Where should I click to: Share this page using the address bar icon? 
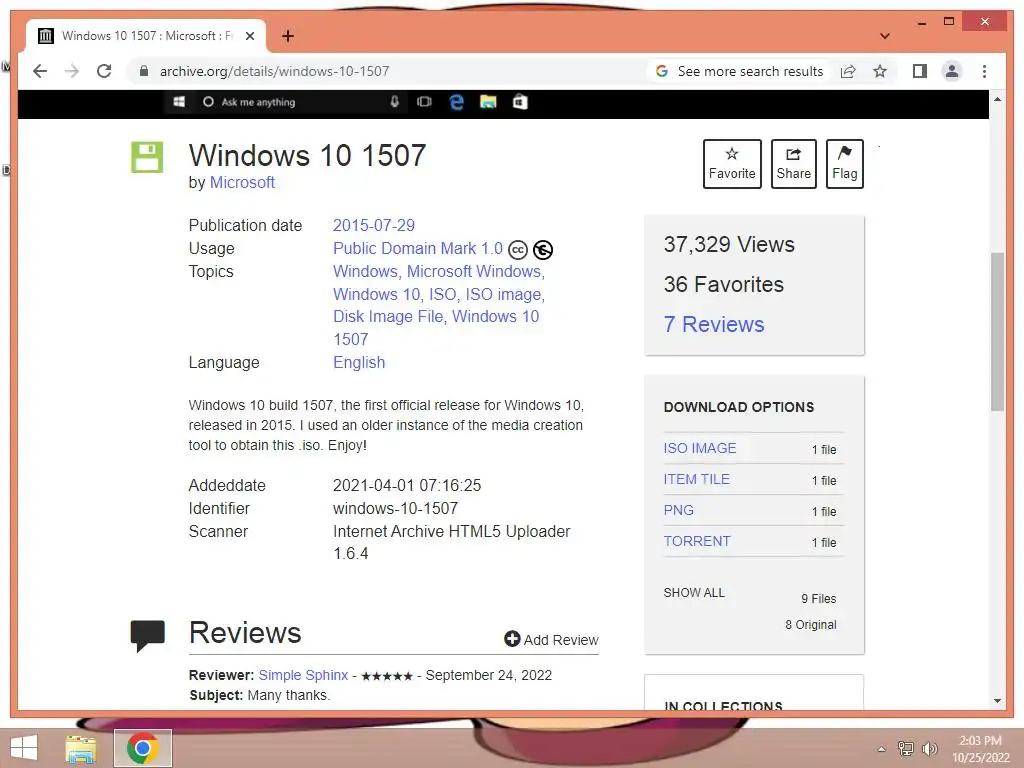[x=848, y=71]
